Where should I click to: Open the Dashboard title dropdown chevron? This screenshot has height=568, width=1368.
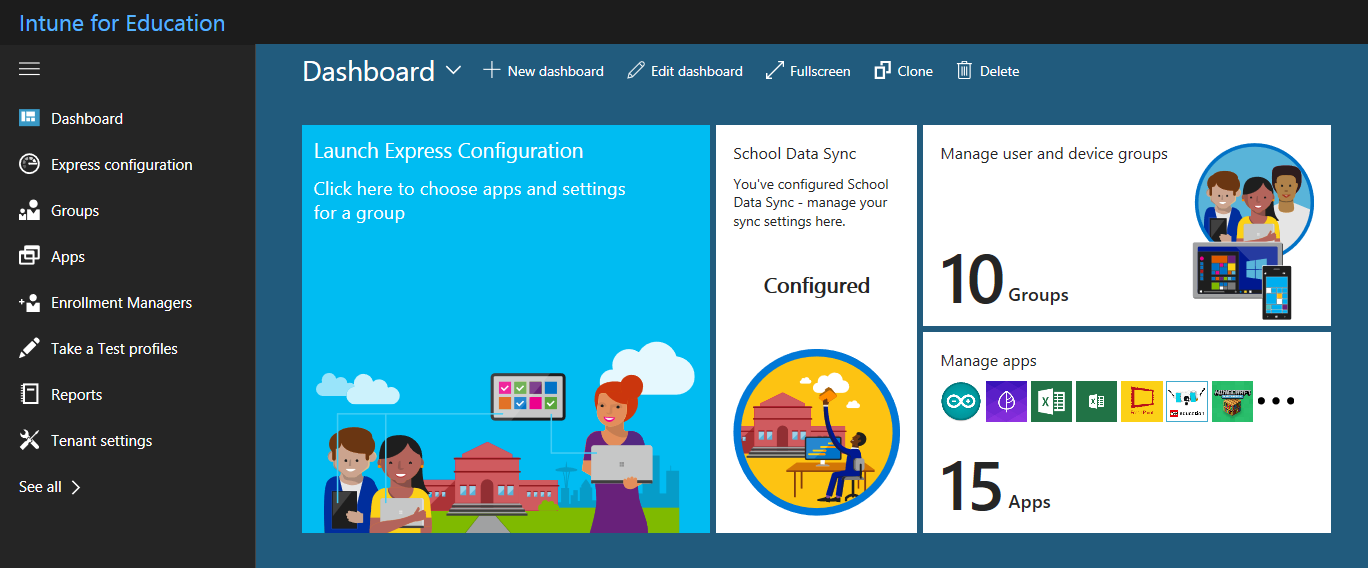click(x=453, y=70)
